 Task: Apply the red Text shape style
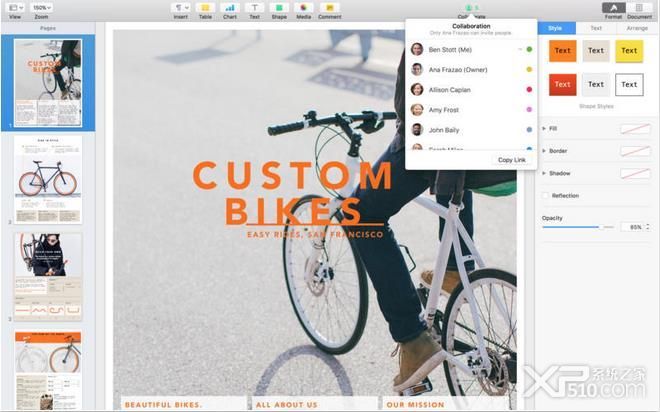562,84
